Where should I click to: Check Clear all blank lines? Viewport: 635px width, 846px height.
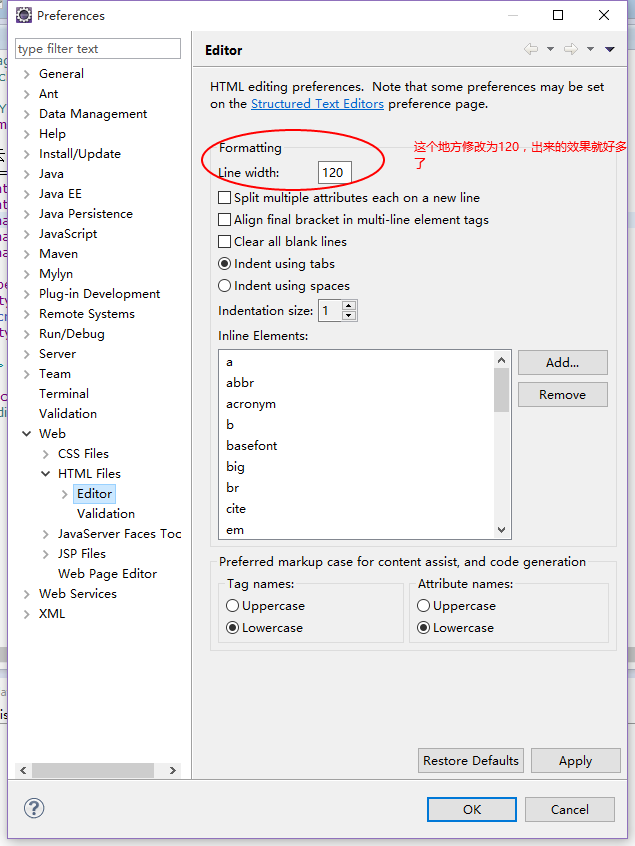coord(224,241)
